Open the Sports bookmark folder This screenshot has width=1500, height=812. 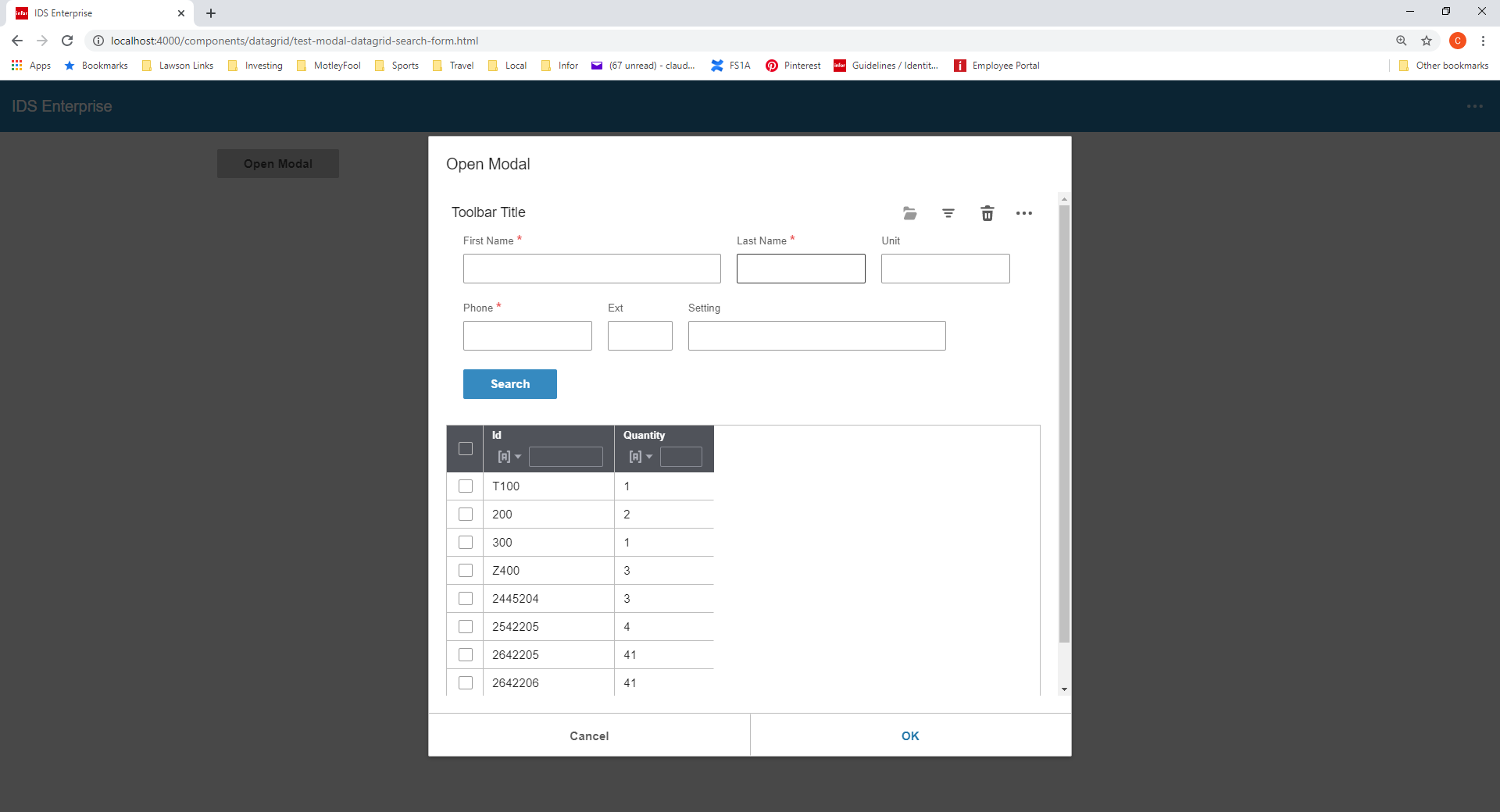pos(397,66)
